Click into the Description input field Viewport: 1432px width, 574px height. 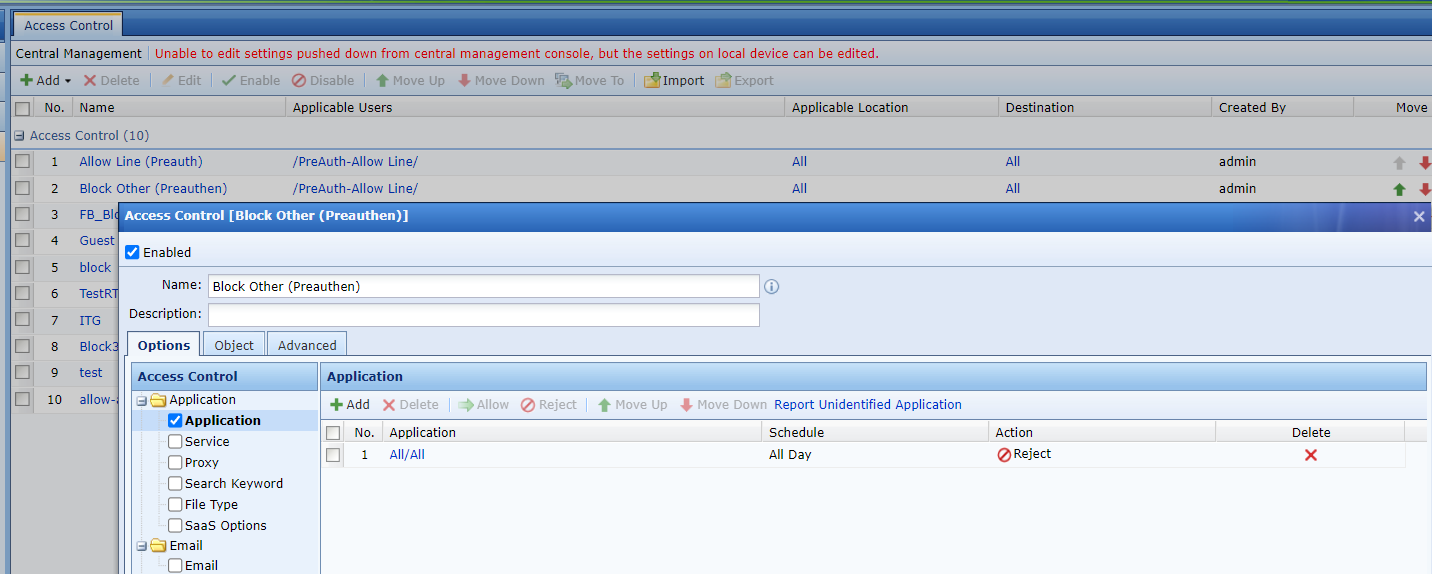pos(484,314)
